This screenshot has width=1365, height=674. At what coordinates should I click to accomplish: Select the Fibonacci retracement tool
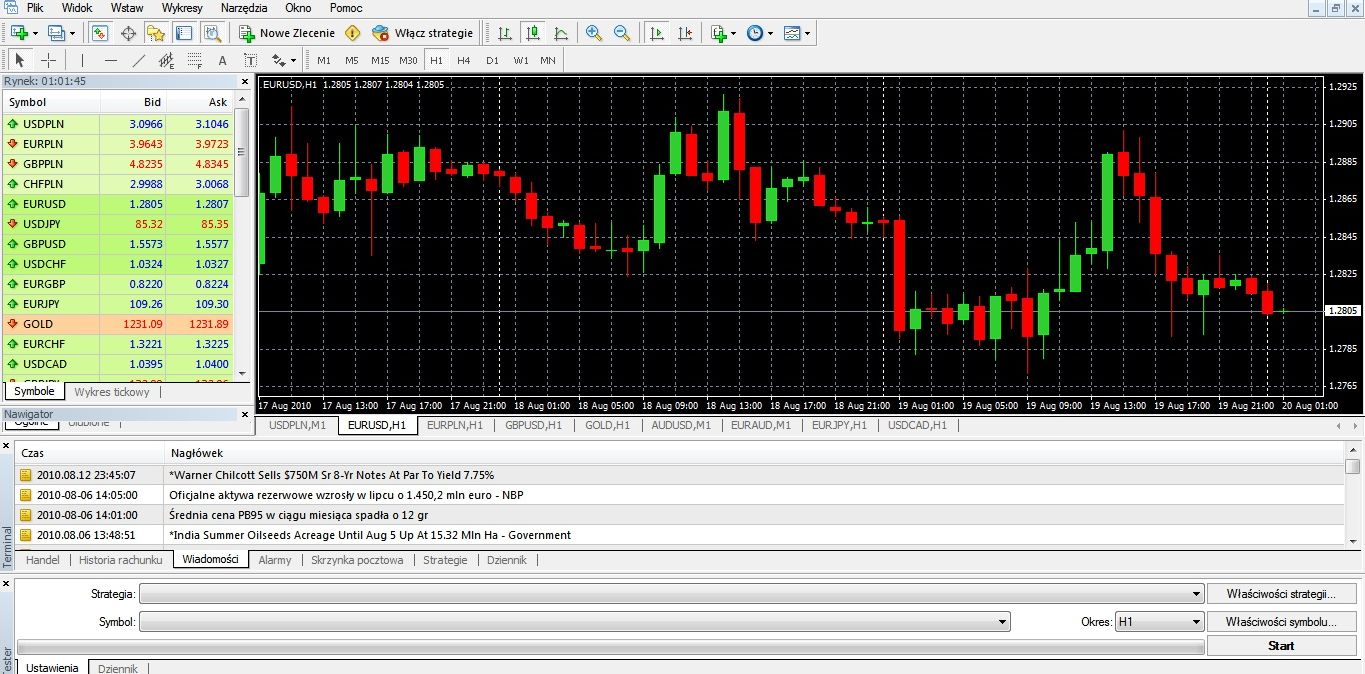pos(194,60)
